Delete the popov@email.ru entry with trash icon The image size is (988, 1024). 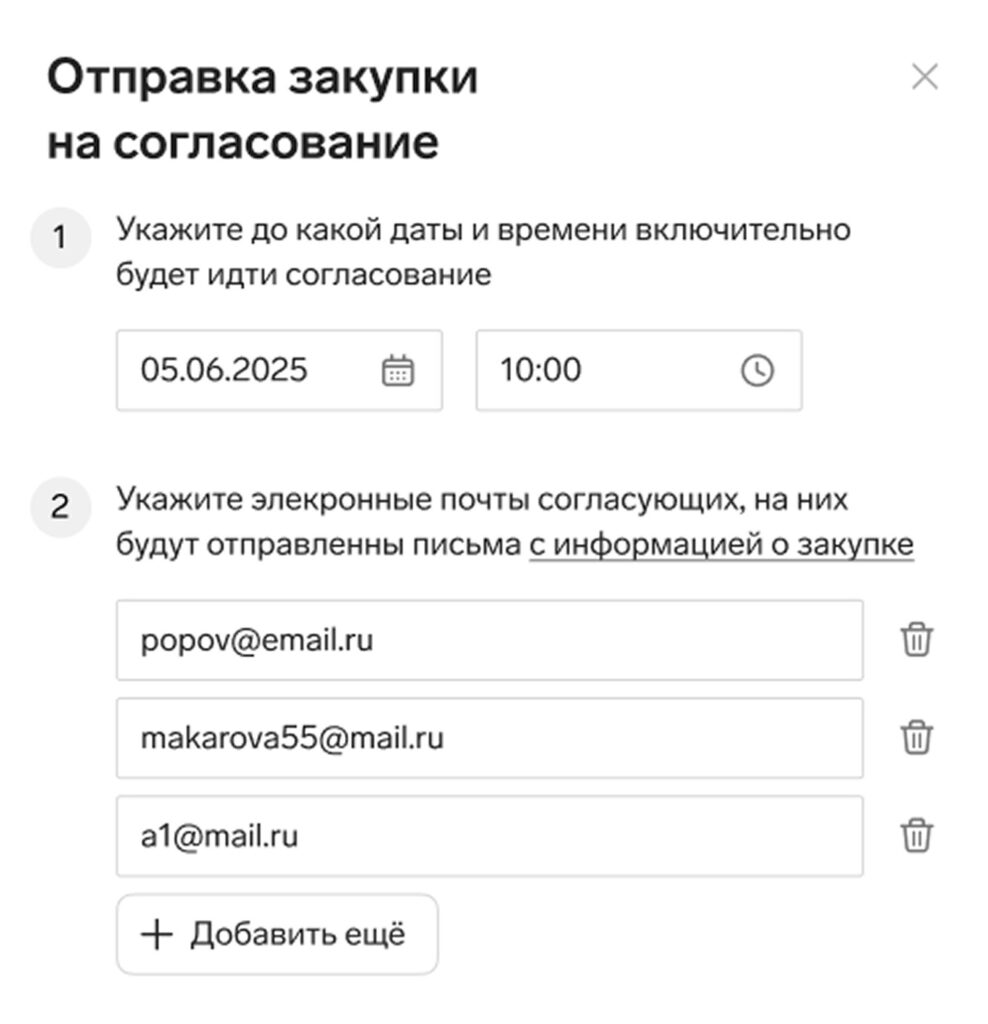point(916,639)
